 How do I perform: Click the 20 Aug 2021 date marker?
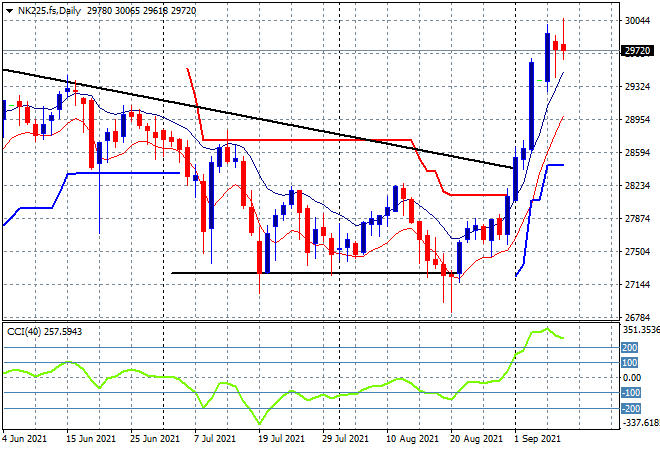coord(476,439)
